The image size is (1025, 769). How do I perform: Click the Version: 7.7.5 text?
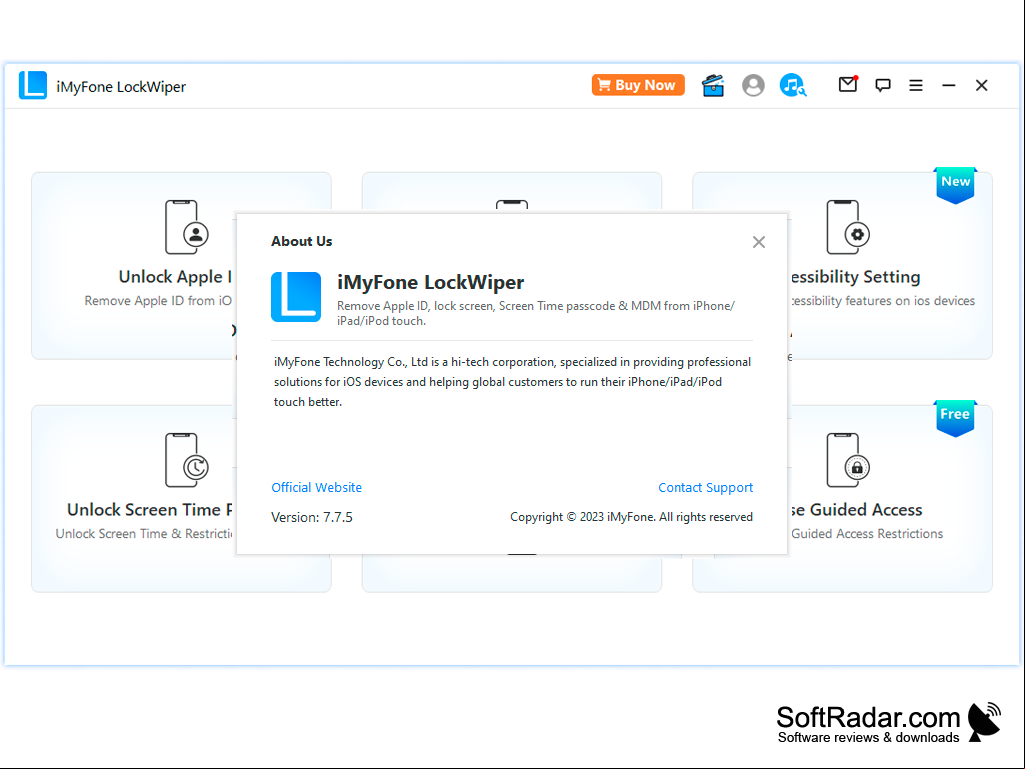pyautogui.click(x=312, y=517)
